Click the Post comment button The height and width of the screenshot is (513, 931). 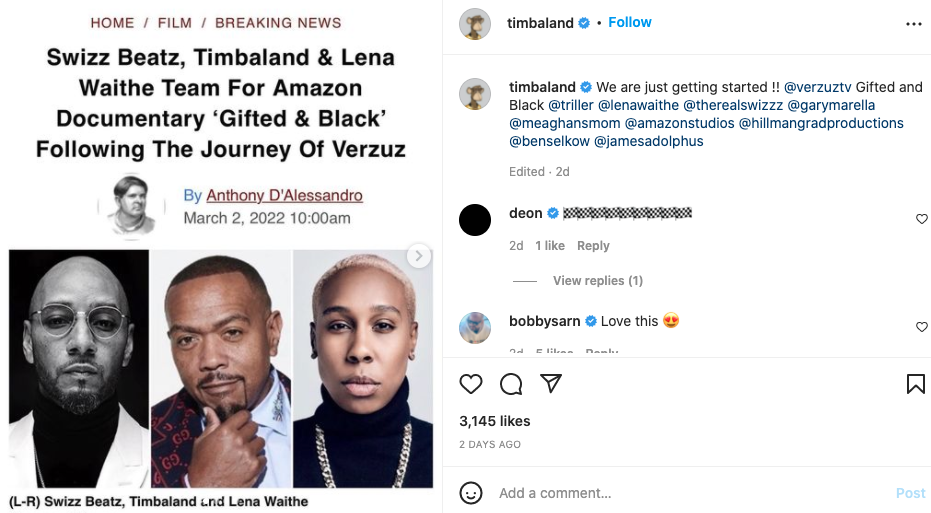click(x=910, y=493)
